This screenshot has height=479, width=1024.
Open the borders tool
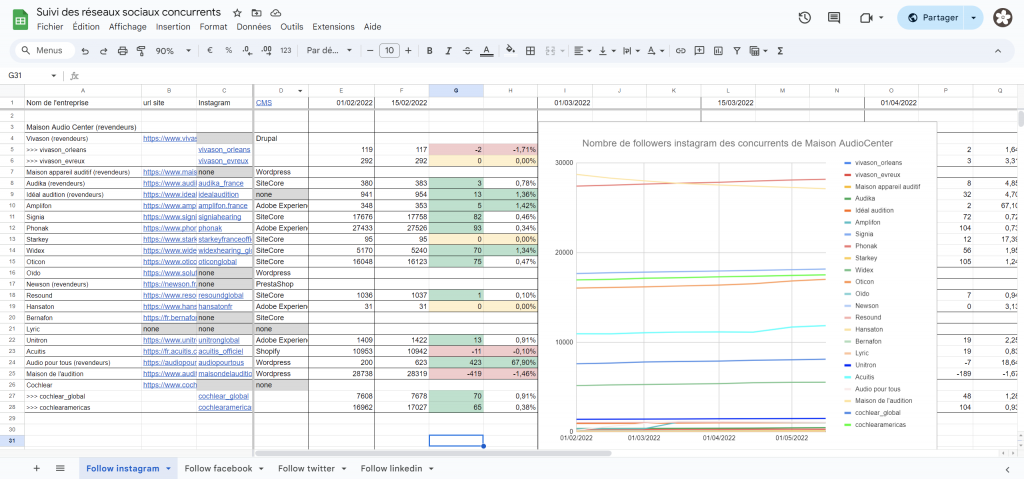[x=530, y=50]
